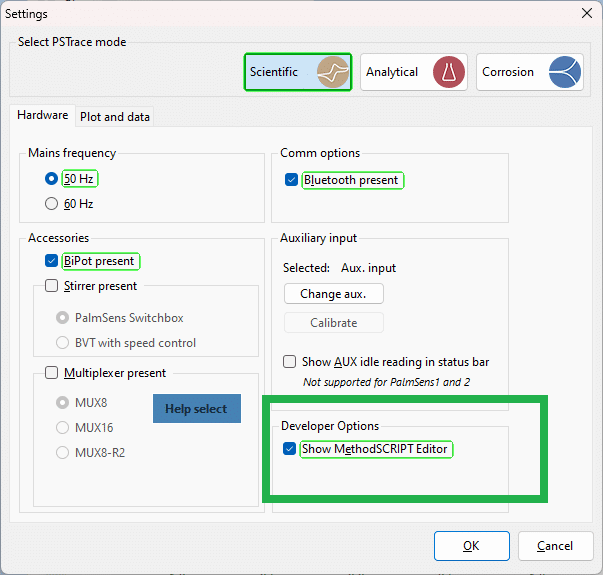Switch to Analytical mode
Screen dimensions: 603x575
coord(414,72)
